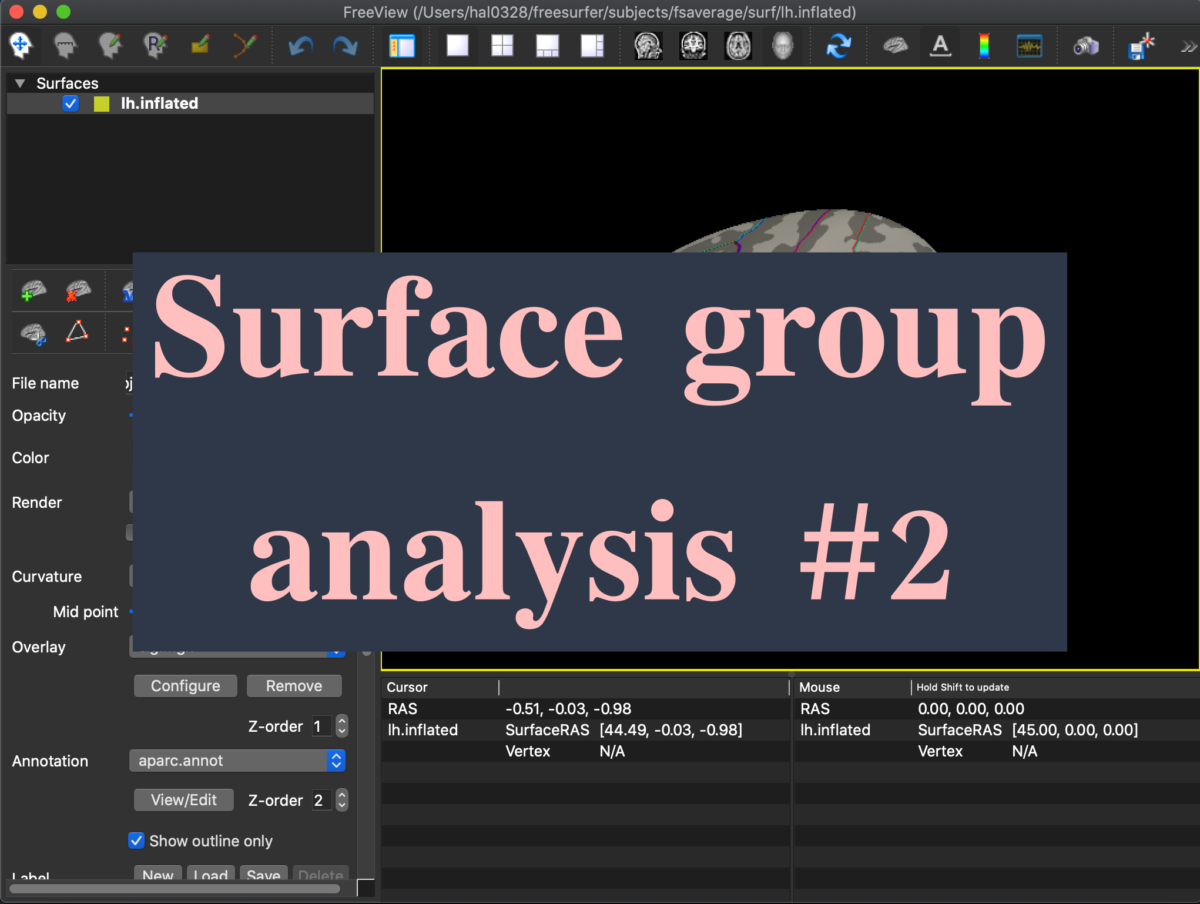The image size is (1200, 904).
Task: Switch to the sagittal slice view
Action: (647, 45)
